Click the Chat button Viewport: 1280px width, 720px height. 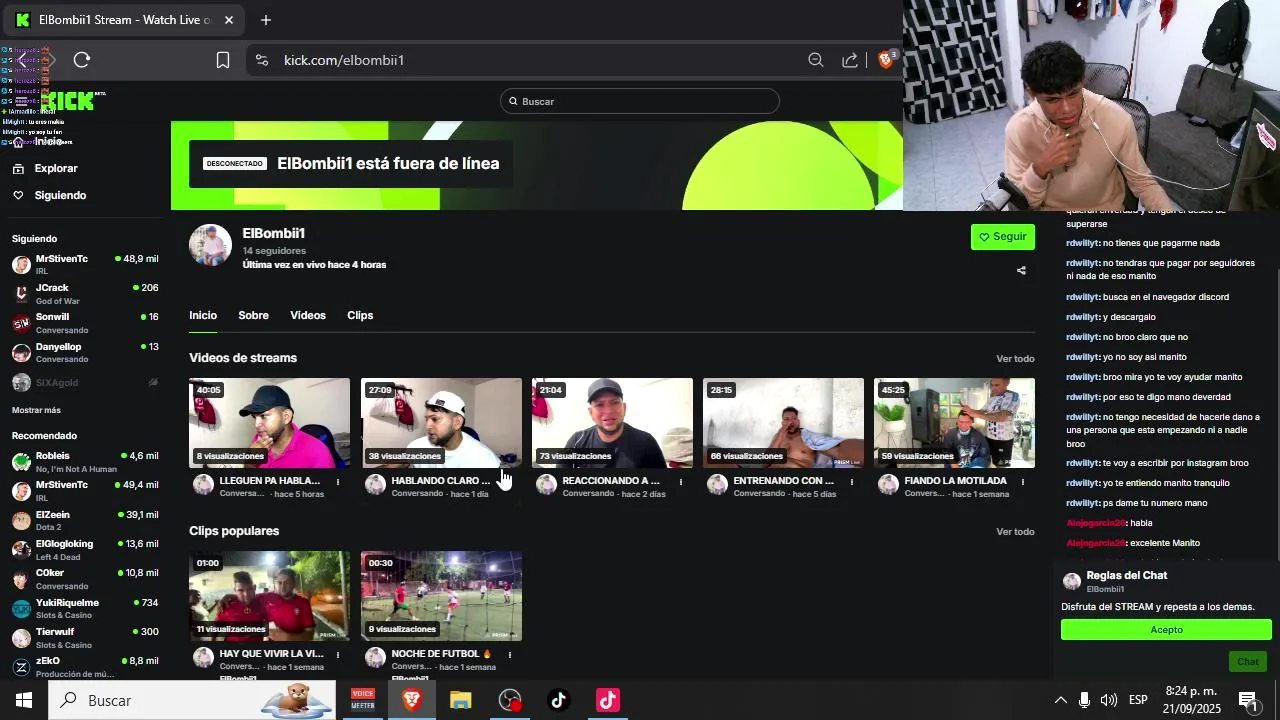pos(1248,662)
